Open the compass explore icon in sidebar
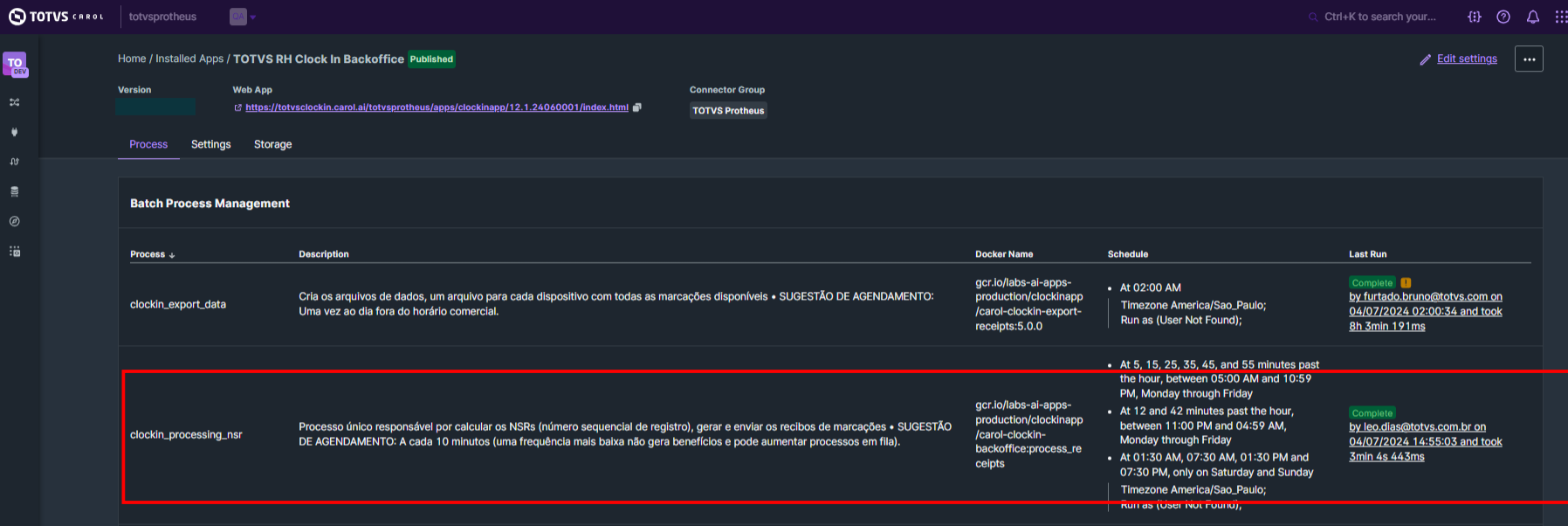The image size is (1568, 526). point(14,221)
